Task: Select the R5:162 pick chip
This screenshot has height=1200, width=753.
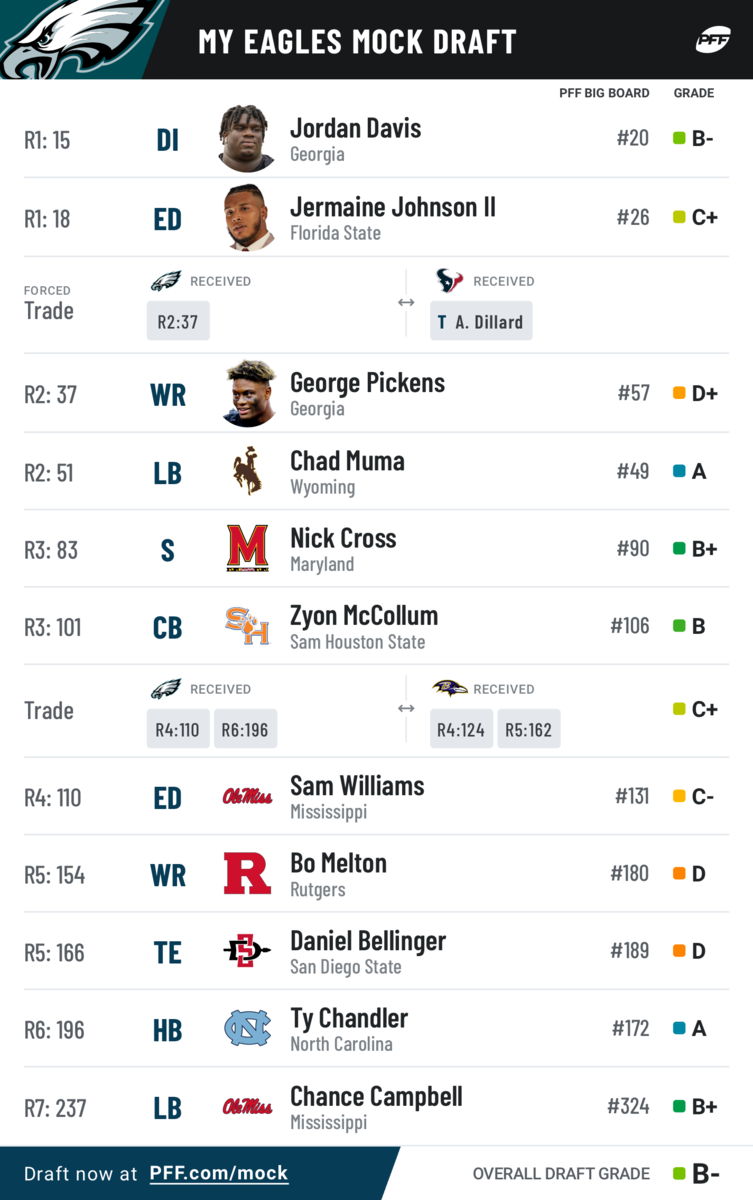Action: tap(528, 729)
